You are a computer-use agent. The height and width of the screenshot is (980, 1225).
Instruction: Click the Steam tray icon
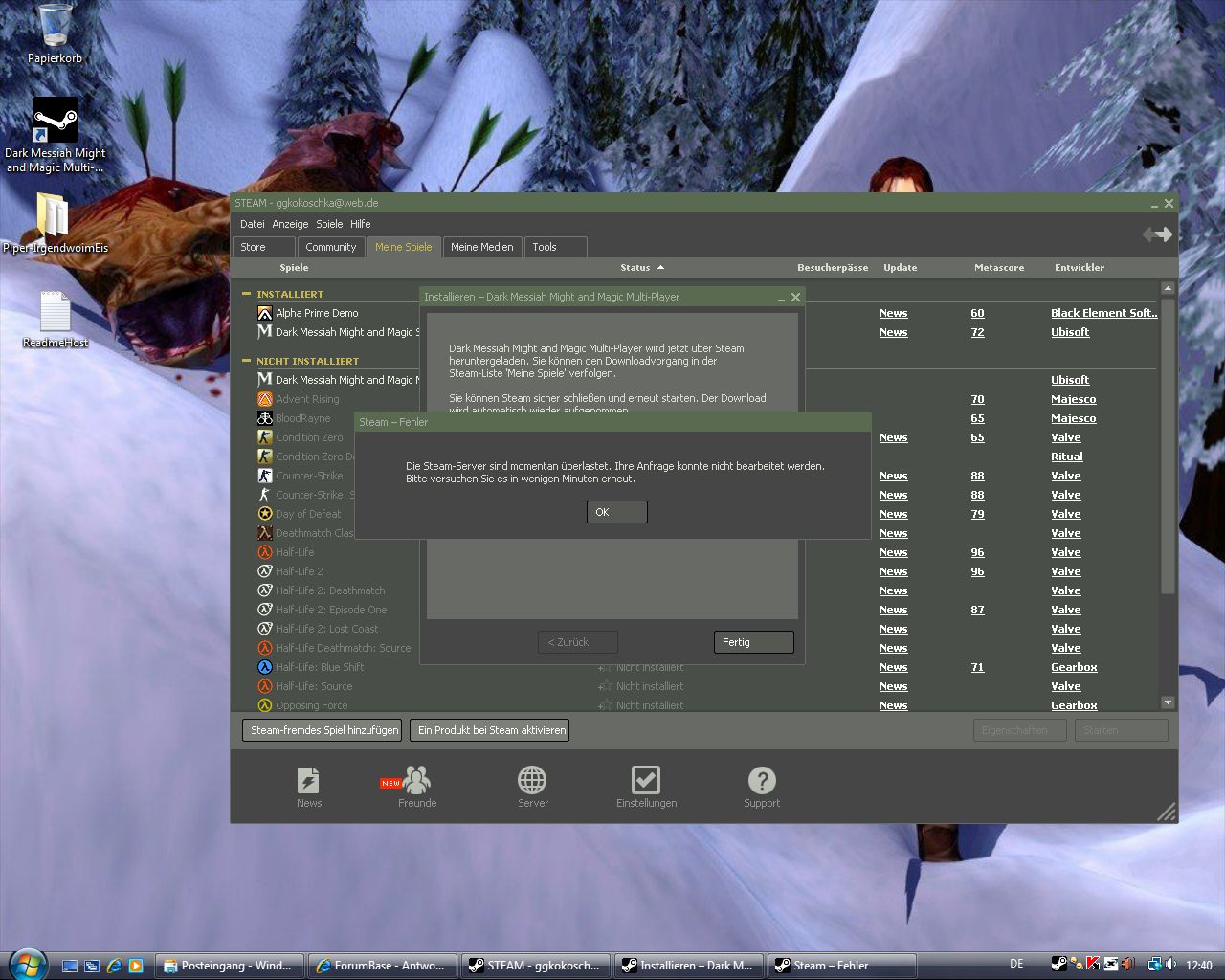tap(1058, 965)
